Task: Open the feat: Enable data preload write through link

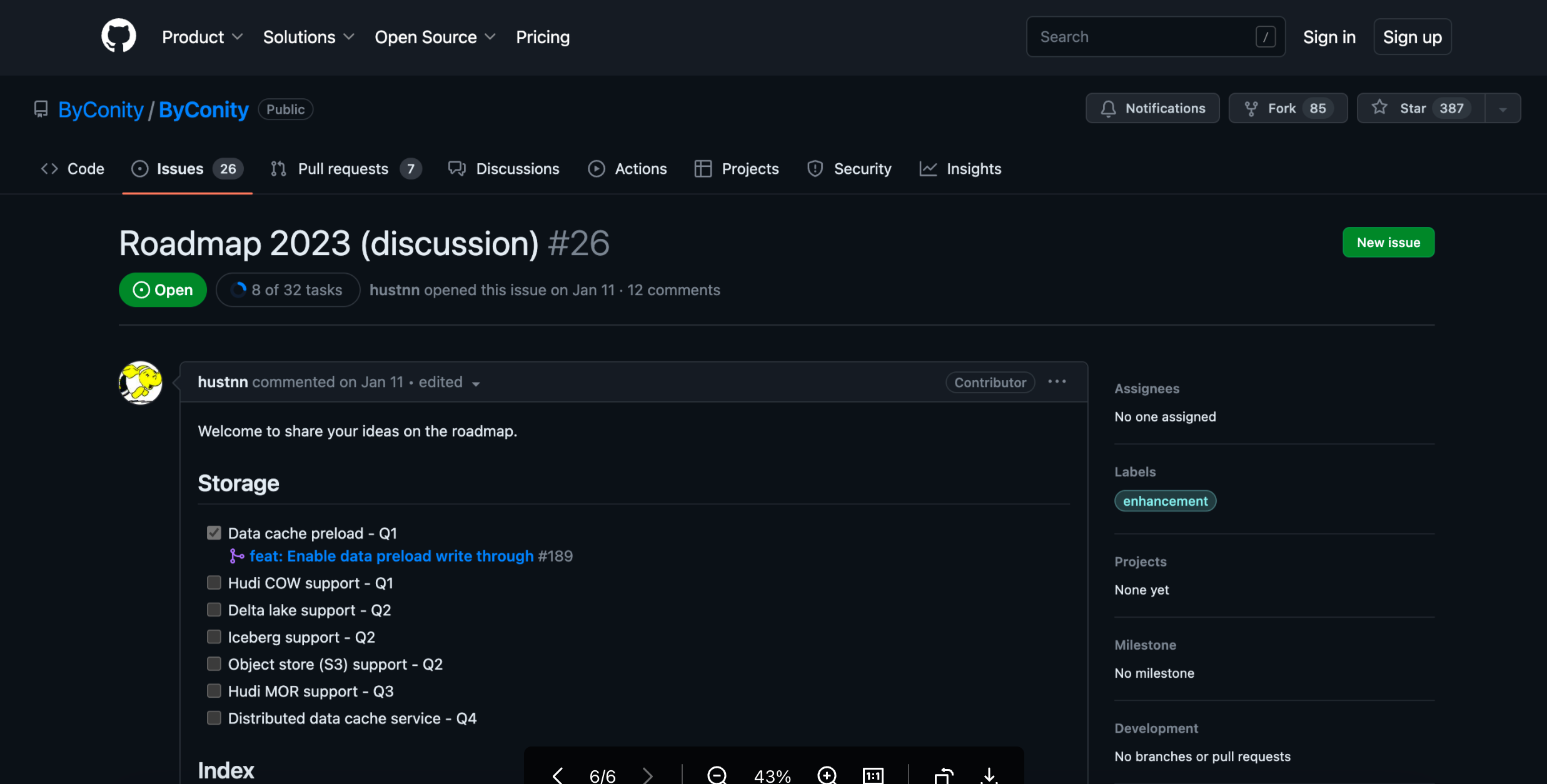Action: [391, 556]
